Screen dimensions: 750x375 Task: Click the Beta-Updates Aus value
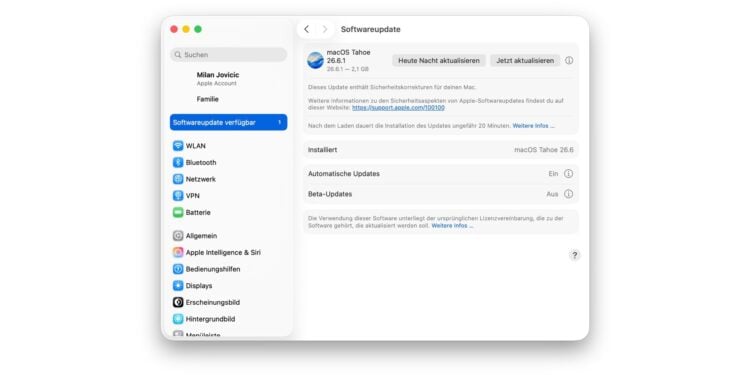[x=552, y=194]
